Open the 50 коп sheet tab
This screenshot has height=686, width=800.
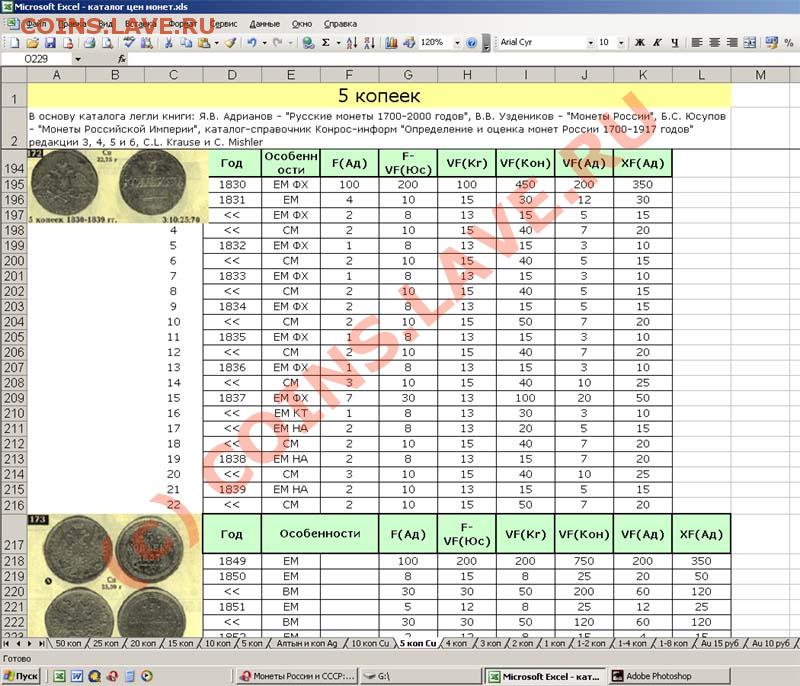point(68,644)
